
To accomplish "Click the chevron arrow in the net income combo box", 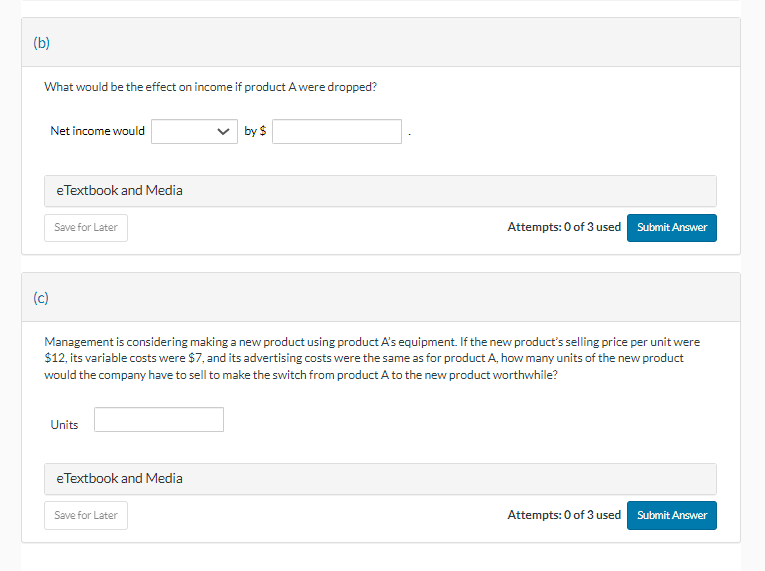I will pyautogui.click(x=222, y=131).
